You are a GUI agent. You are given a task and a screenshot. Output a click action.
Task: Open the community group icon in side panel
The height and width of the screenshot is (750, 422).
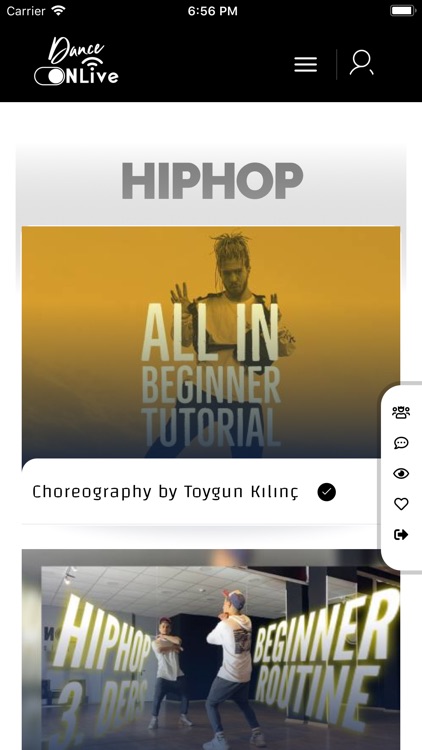pos(401,412)
